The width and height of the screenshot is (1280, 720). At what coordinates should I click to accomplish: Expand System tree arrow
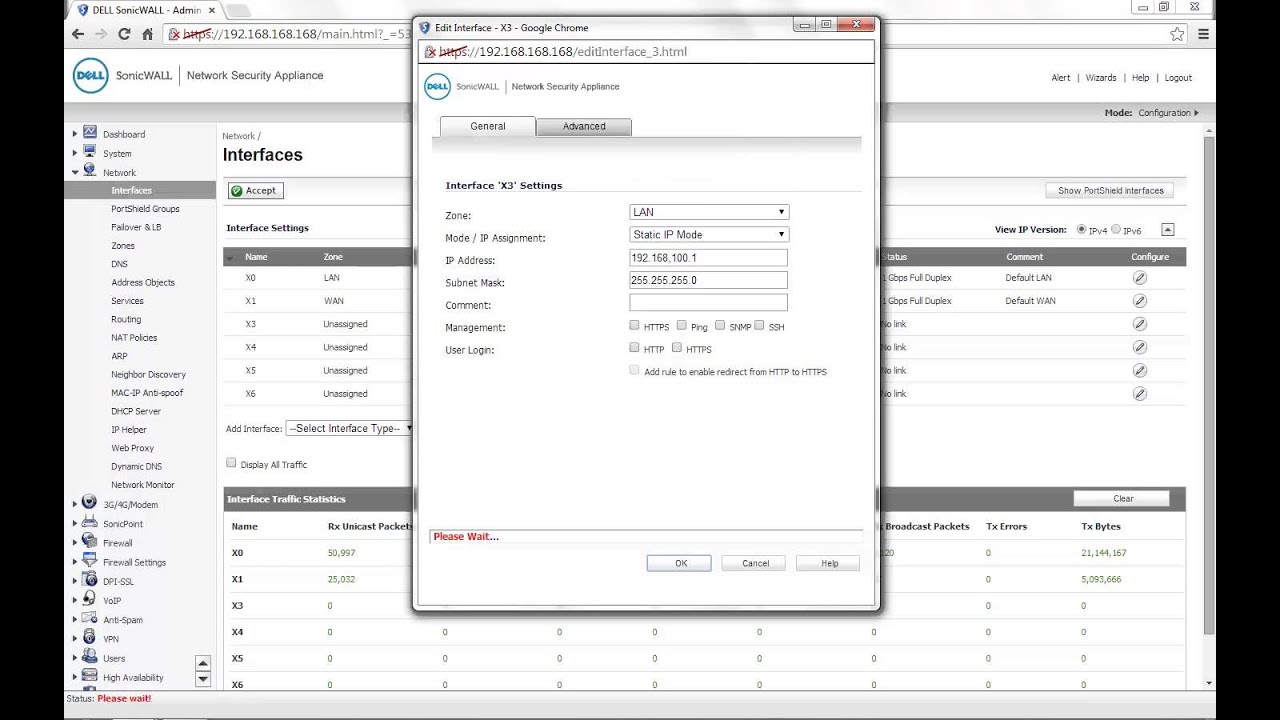75,153
